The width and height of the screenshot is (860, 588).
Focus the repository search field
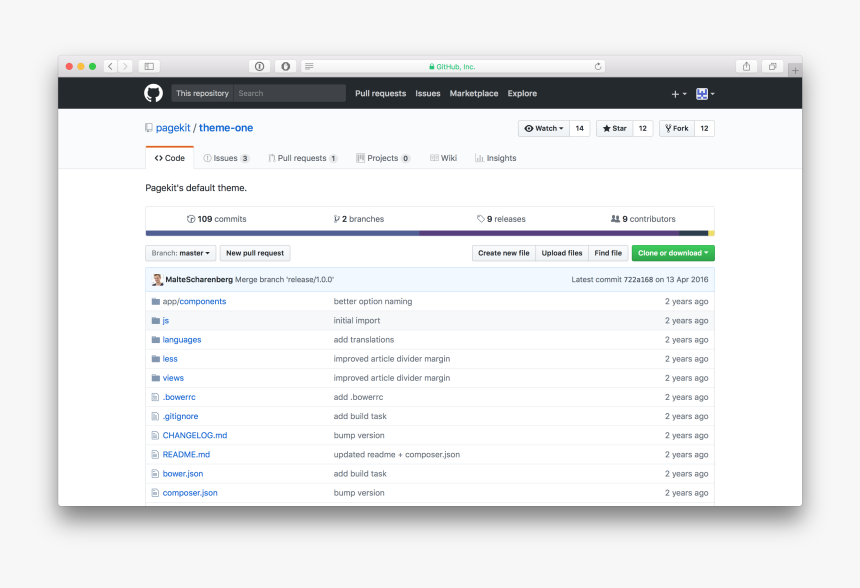[290, 93]
